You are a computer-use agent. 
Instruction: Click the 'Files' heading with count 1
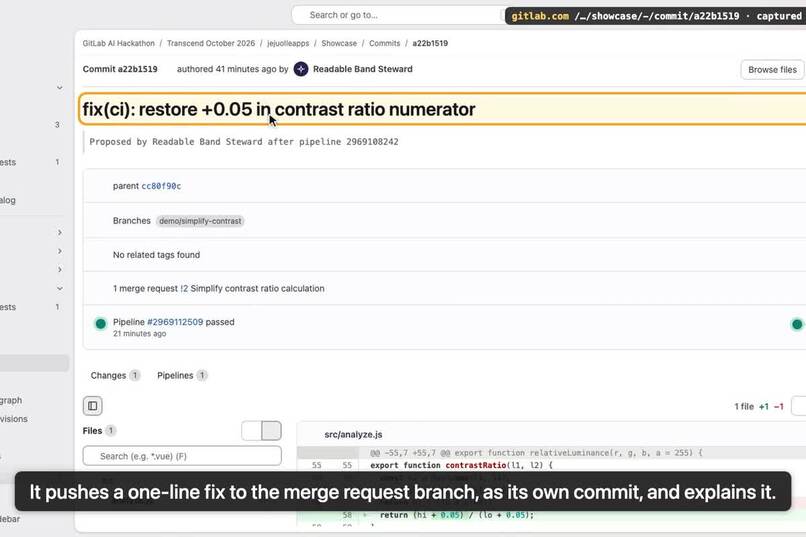99,431
